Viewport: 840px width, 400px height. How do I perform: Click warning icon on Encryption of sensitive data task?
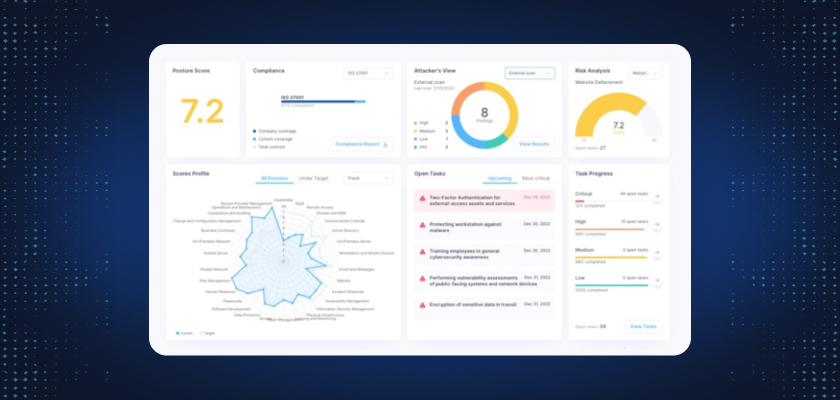421,305
